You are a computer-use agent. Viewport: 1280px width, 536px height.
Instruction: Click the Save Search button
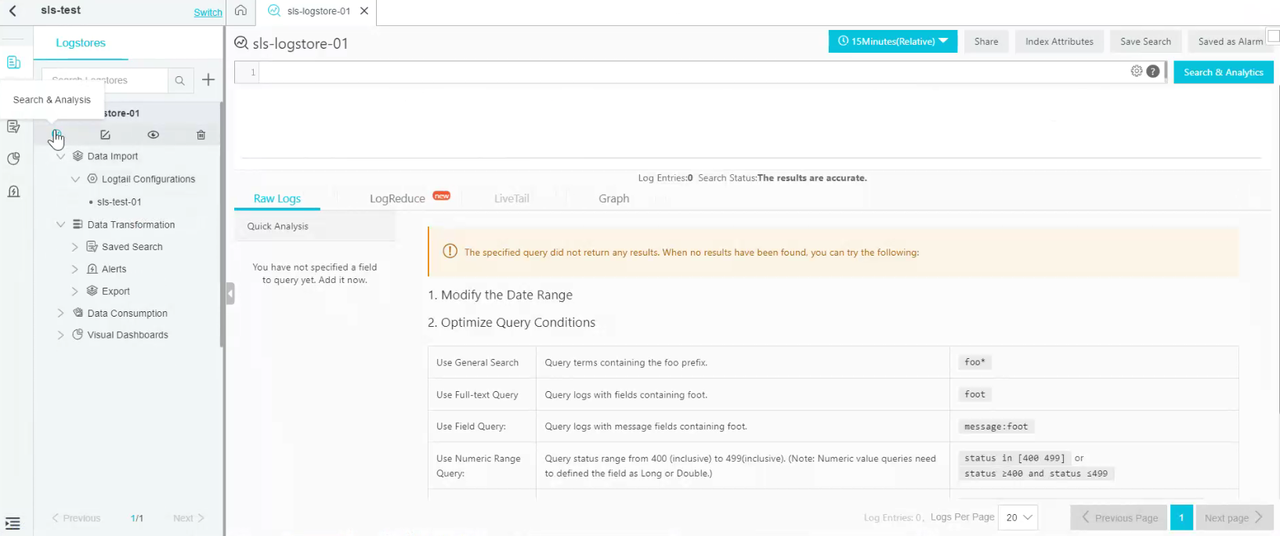[x=1145, y=41]
